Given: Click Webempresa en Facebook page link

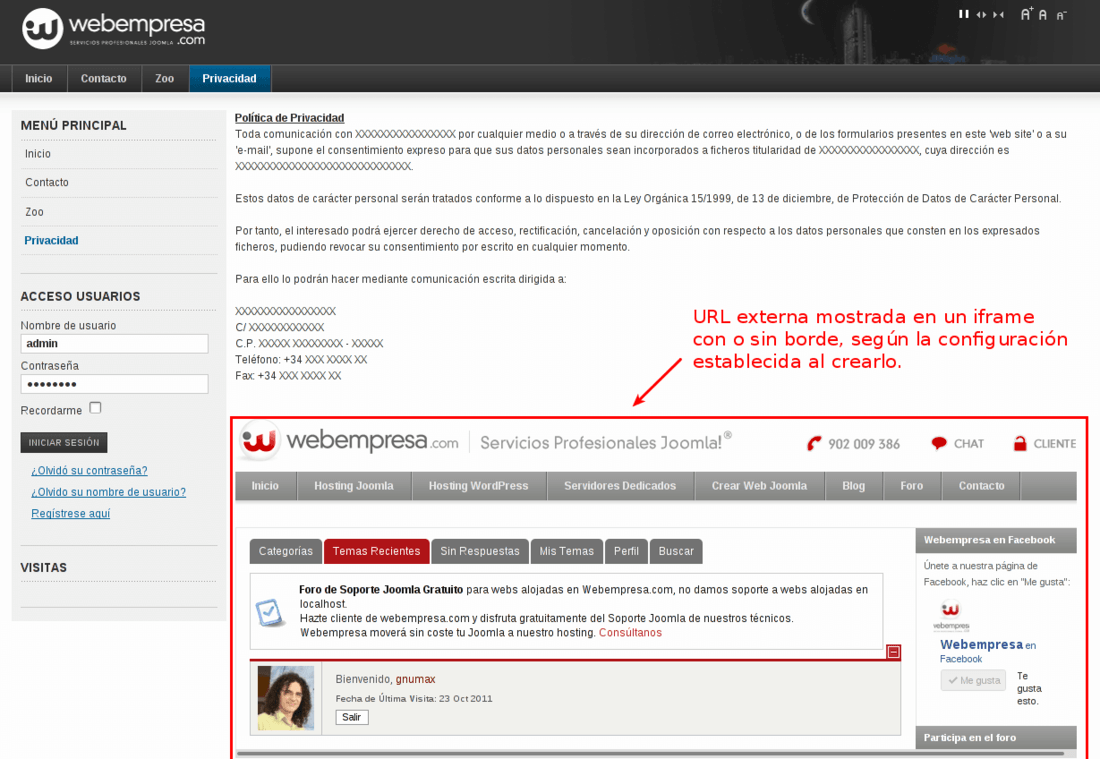Looking at the screenshot, I should click(988, 650).
